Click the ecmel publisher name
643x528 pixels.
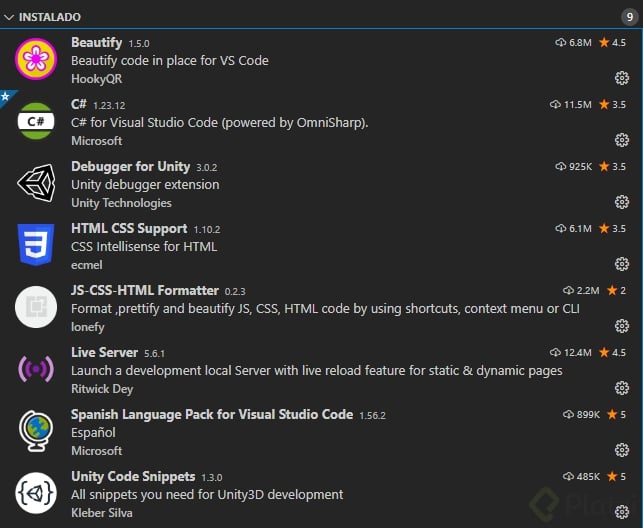[x=87, y=265]
